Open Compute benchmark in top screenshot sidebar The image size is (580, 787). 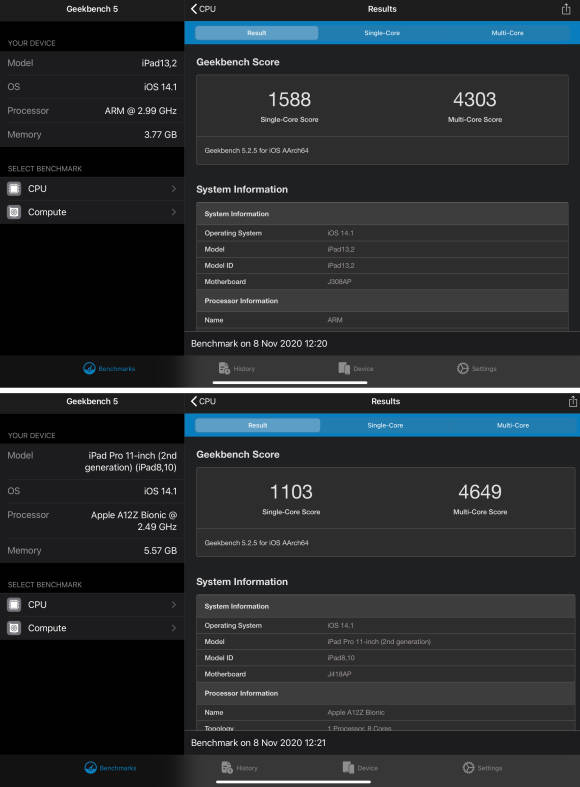tap(92, 212)
